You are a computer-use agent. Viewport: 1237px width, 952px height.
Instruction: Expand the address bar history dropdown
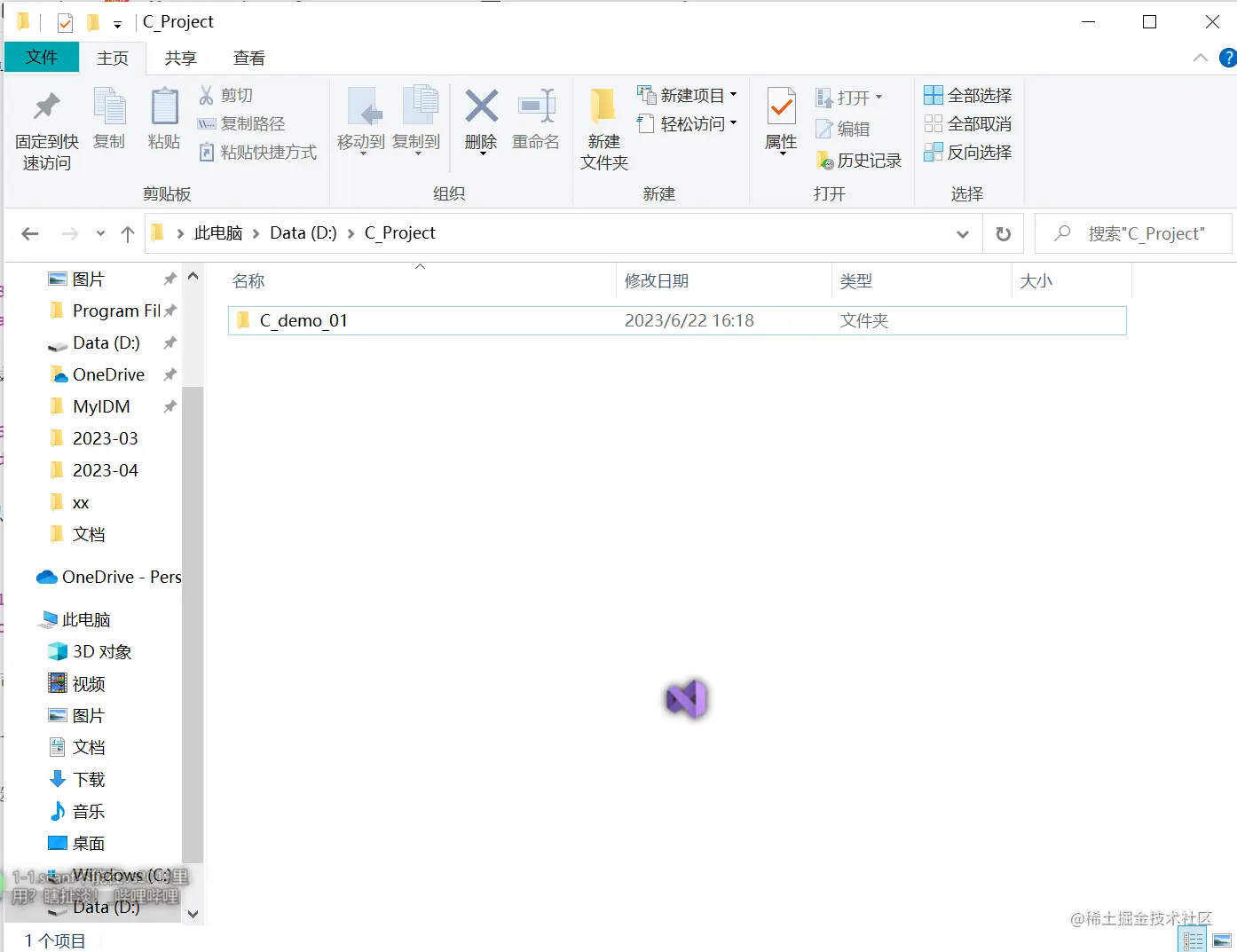coord(963,234)
